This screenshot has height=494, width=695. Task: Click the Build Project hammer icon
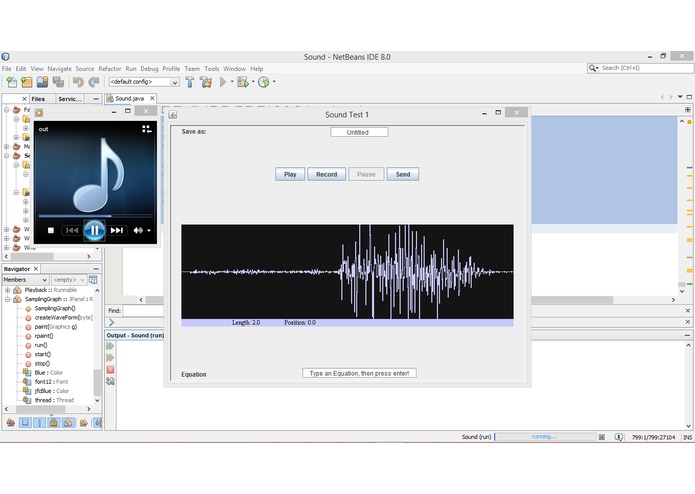[190, 82]
